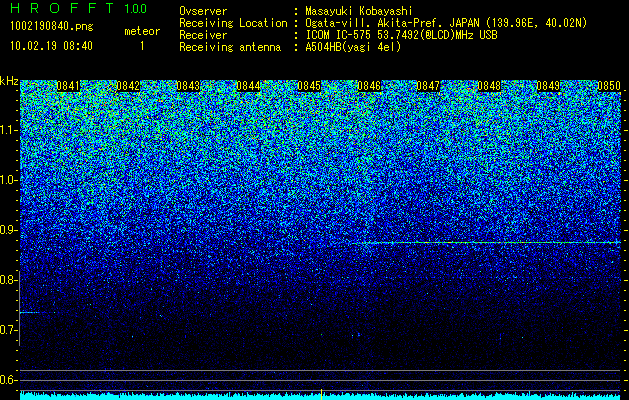Click the short echo trace near 0.73 kHz

tap(37, 312)
